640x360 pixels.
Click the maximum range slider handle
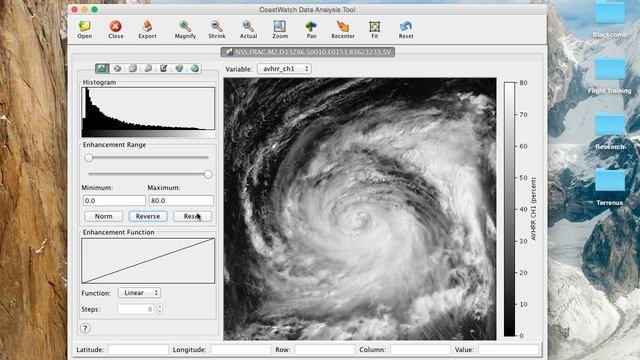click(x=208, y=174)
